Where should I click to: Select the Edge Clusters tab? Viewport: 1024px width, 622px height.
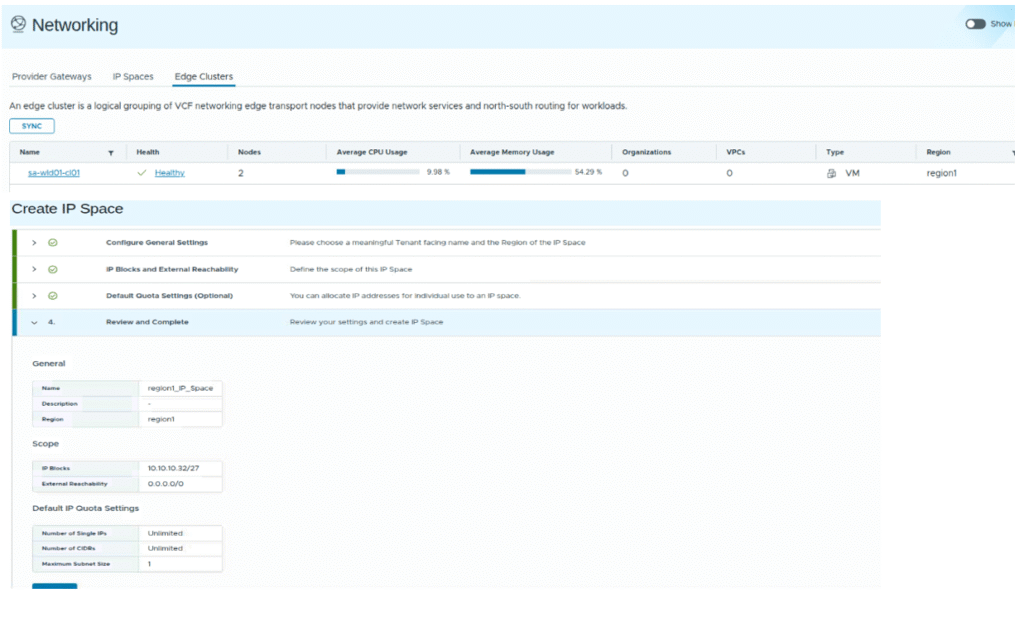click(203, 77)
